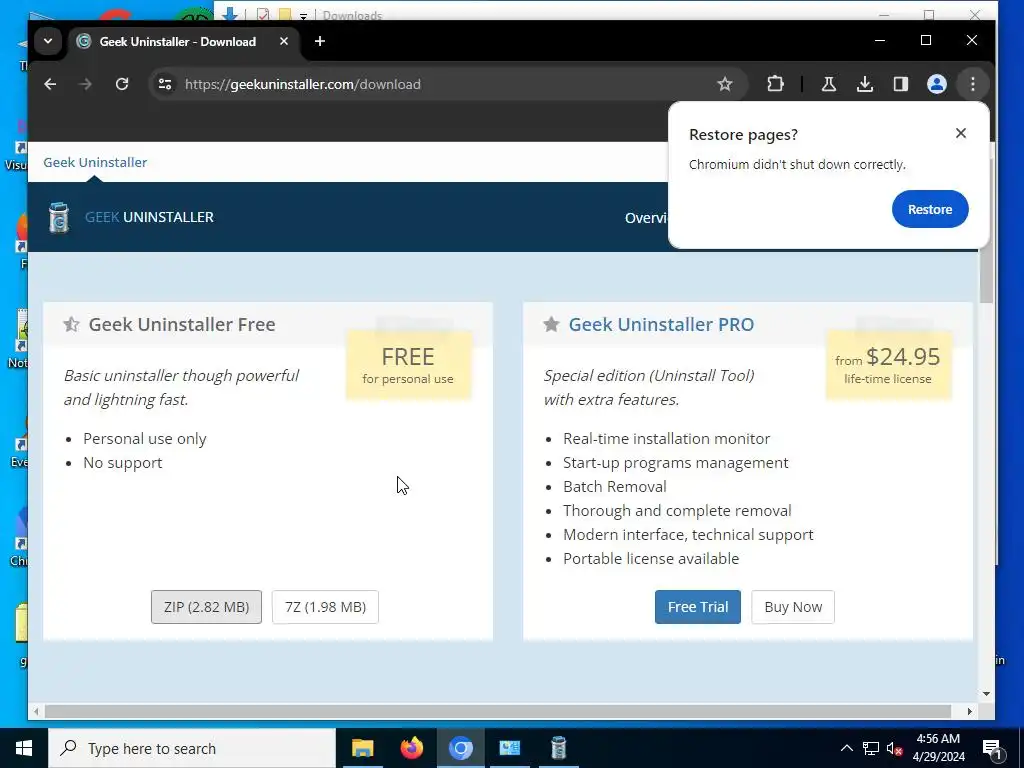Click the GEEK UNINSTALLER site title
This screenshot has height=768, width=1024.
149,217
